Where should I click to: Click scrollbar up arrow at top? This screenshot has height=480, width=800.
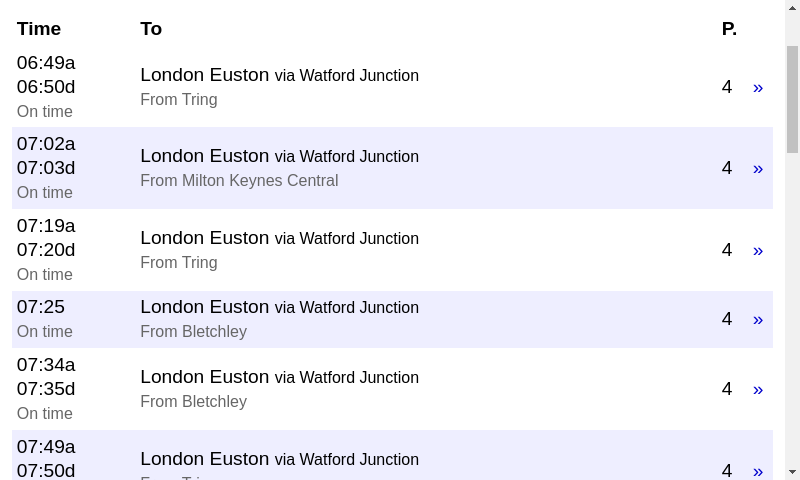coord(792,6)
